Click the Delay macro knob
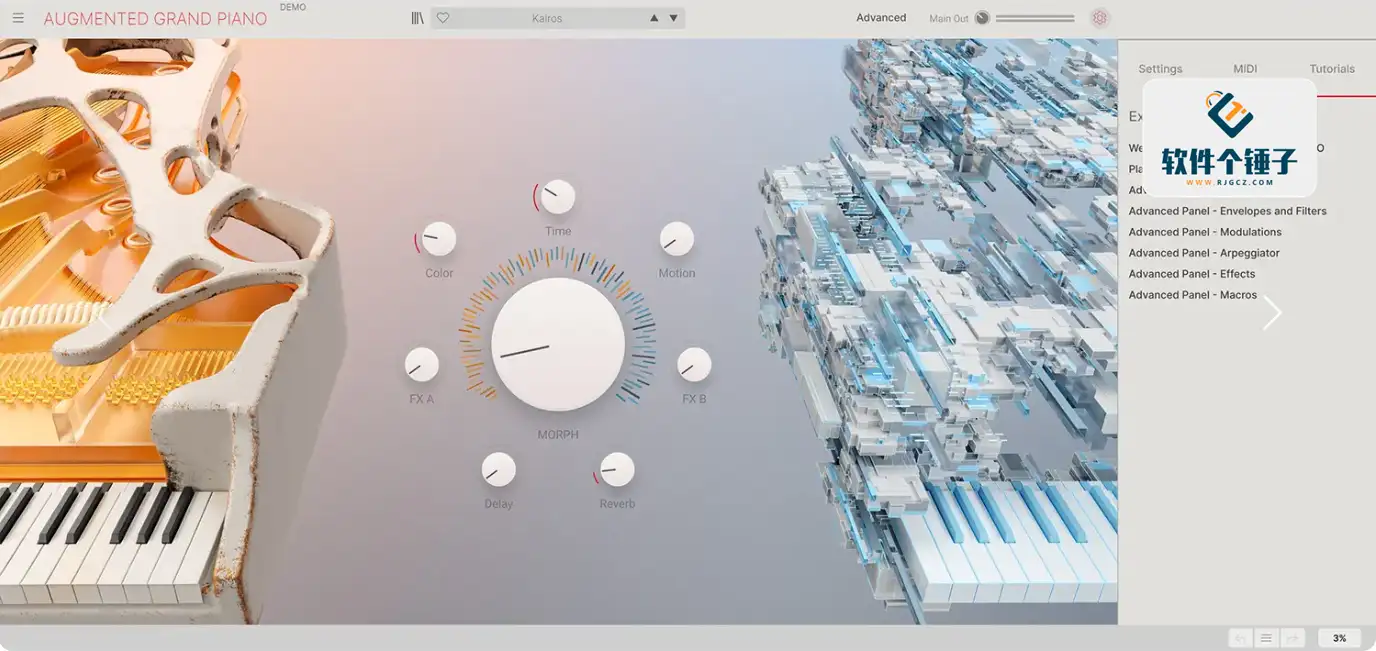This screenshot has height=651, width=1376. 499,470
